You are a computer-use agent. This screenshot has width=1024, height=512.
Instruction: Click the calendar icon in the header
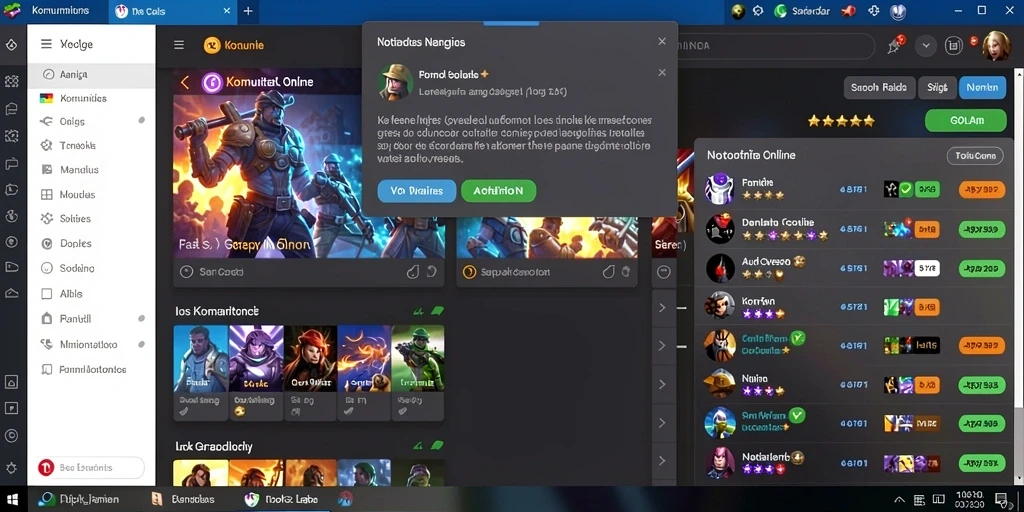tap(954, 46)
